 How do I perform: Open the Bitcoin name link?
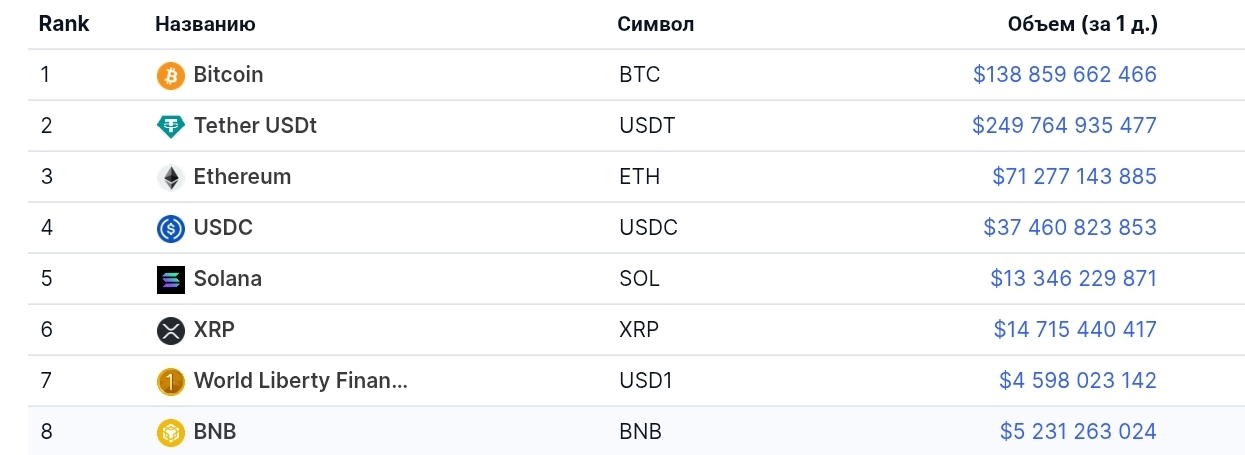click(x=228, y=75)
